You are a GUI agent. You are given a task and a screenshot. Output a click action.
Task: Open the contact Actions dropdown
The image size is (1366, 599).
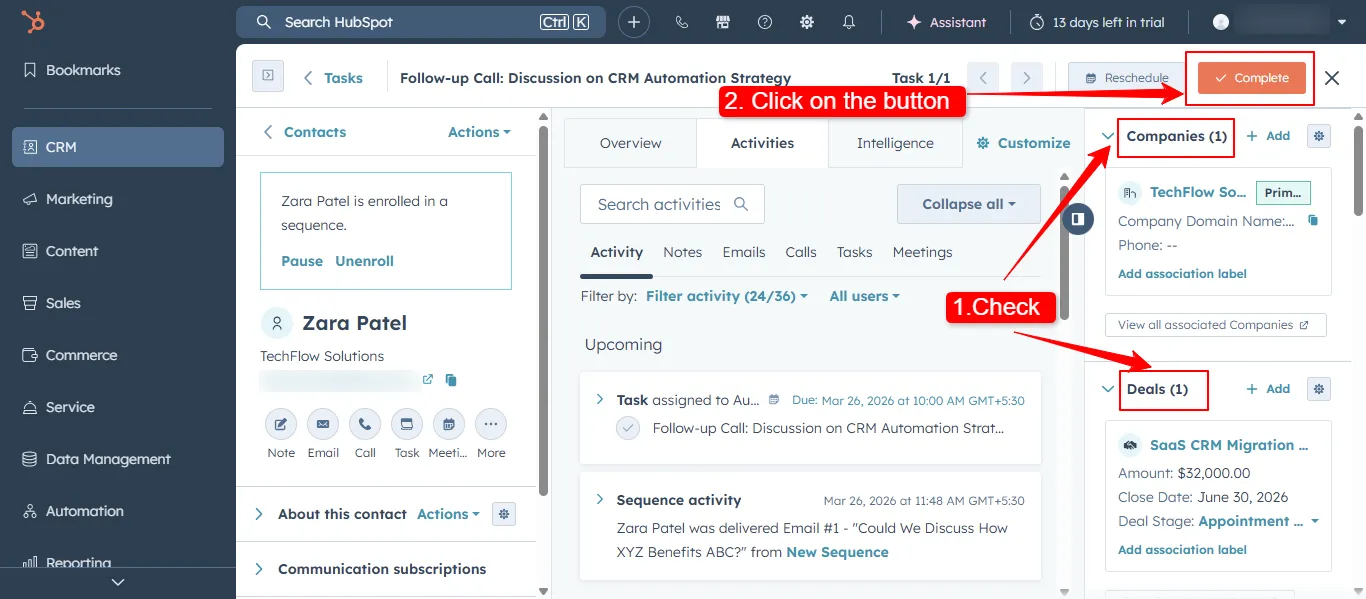point(479,132)
